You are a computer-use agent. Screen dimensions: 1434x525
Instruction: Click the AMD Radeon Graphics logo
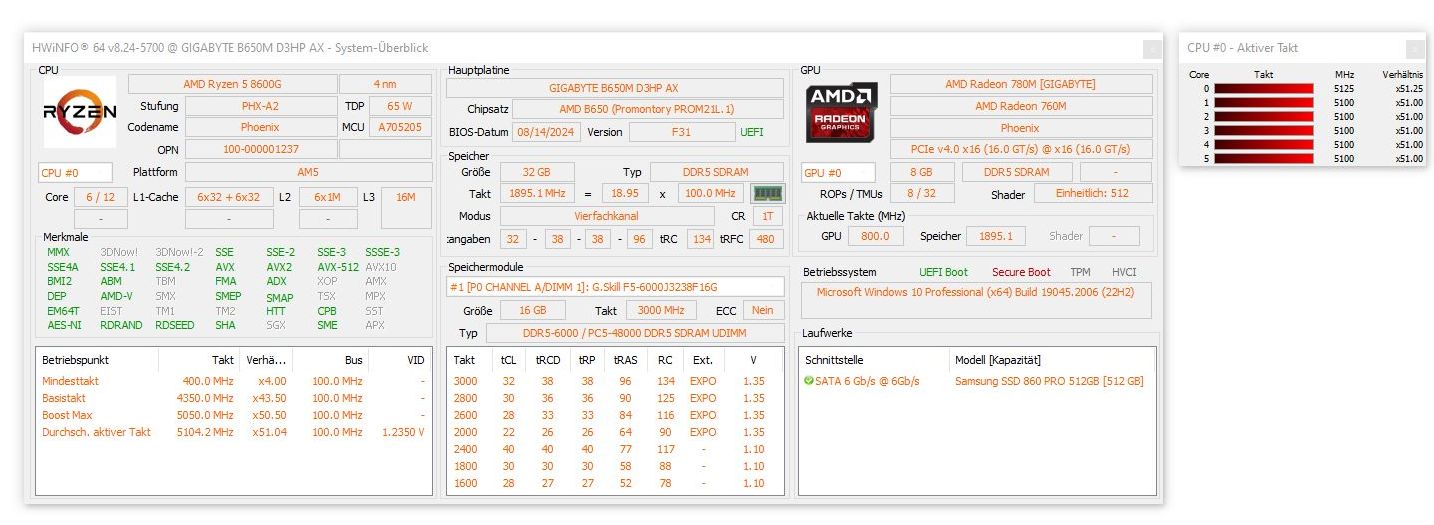pyautogui.click(x=843, y=112)
